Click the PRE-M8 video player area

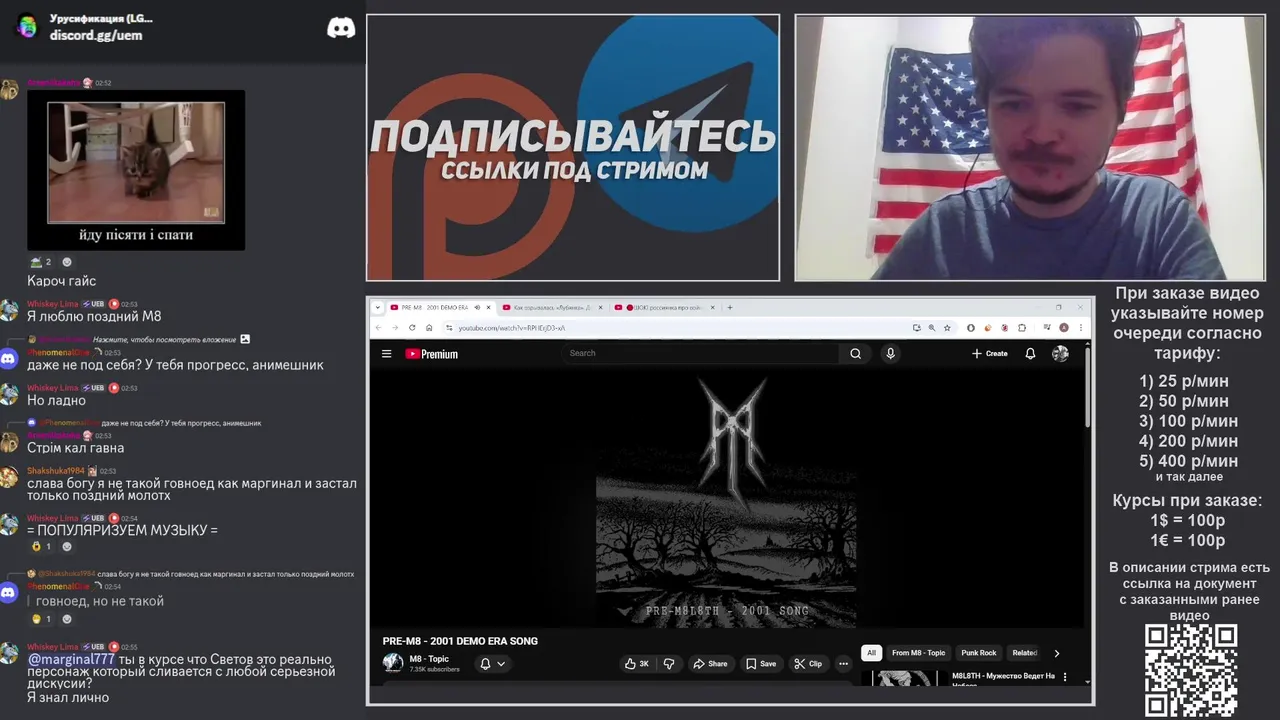[x=726, y=498]
